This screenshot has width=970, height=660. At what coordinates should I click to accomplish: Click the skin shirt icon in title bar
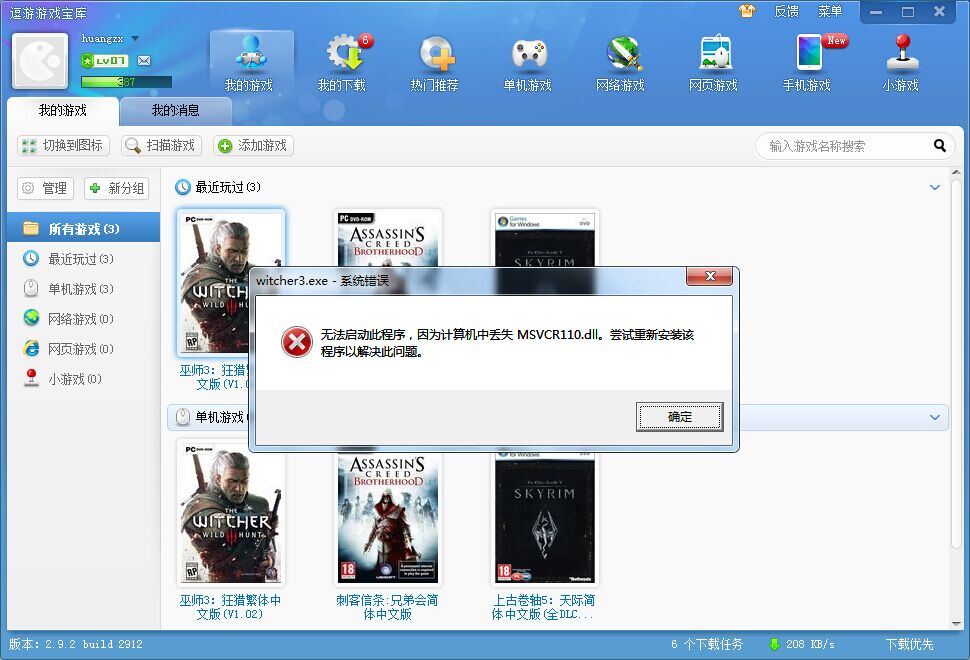(747, 11)
